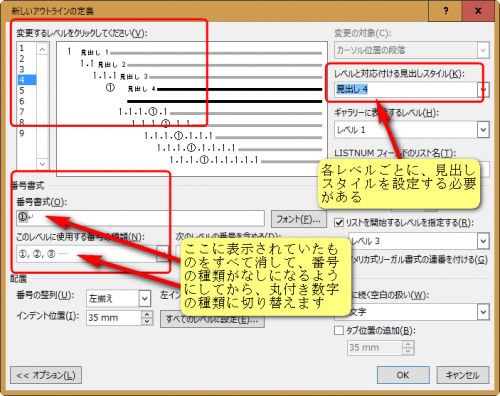Viewport: 500px width, 396px height.
Task: Enable タブ位置の追加 checkbox
Action: (x=339, y=330)
